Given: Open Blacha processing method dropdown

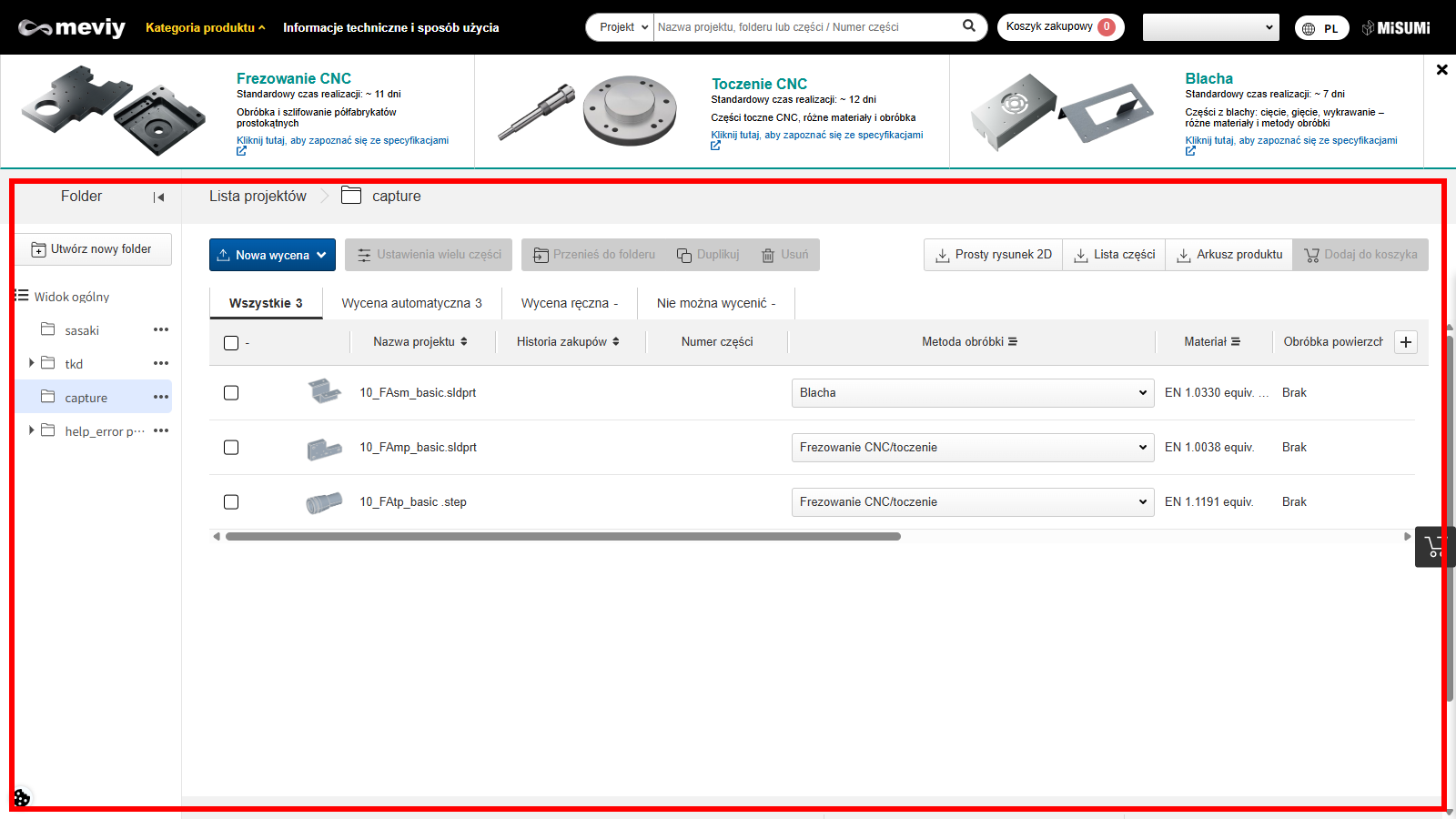Looking at the screenshot, I should pos(972,393).
